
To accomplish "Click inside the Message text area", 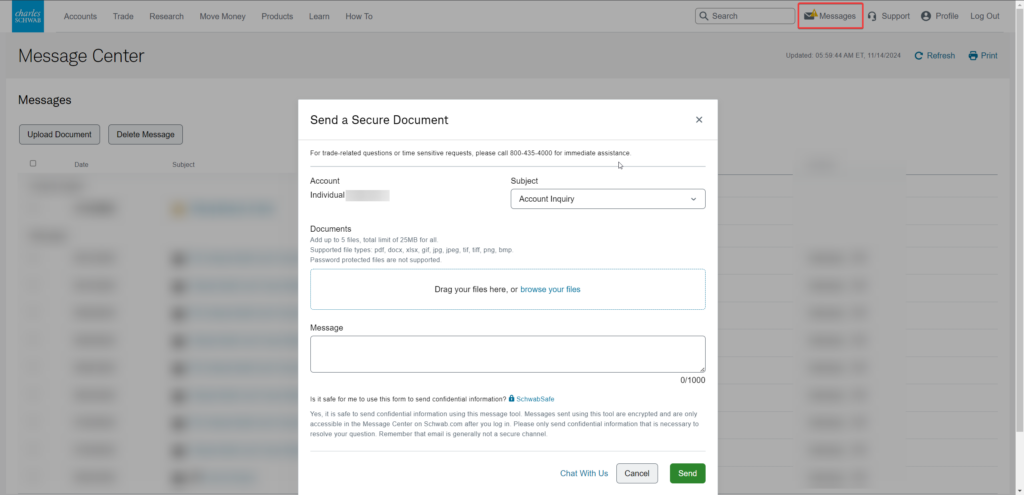I will (x=507, y=354).
